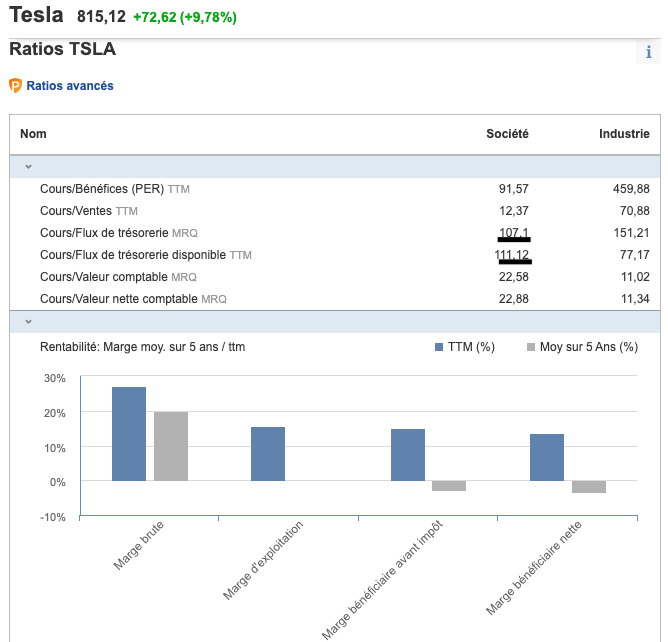This screenshot has width=668, height=642.
Task: Click the info icon beside Ratios TSLA
Action: tap(648, 53)
